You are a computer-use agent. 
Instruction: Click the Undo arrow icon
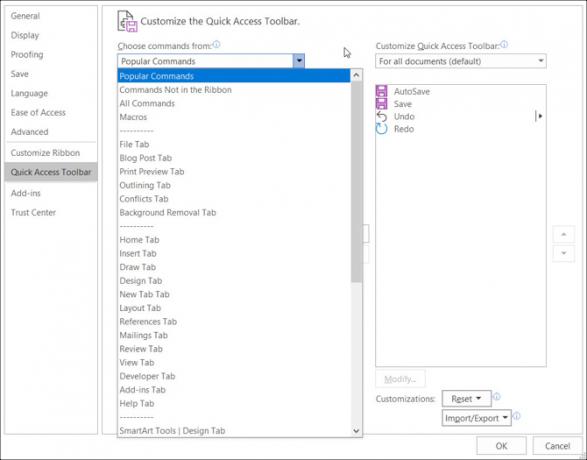(x=381, y=116)
